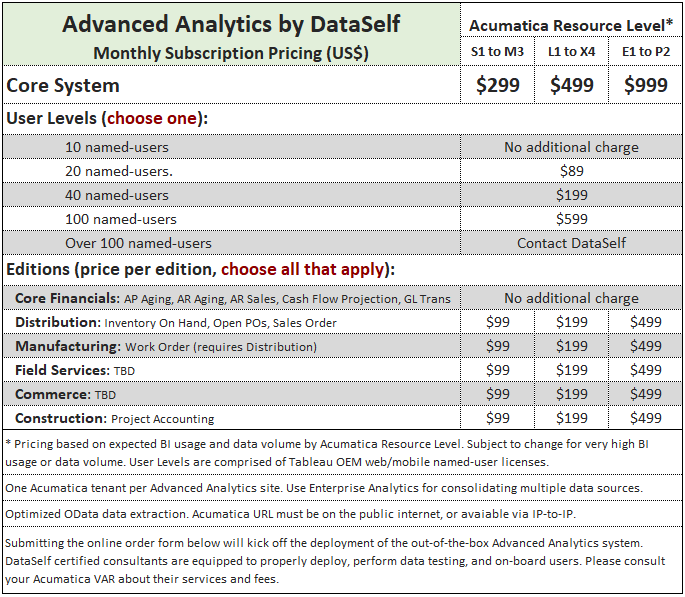Select the 'Commerce: TBD' row label
Screen dimensions: 685x597
[66, 394]
